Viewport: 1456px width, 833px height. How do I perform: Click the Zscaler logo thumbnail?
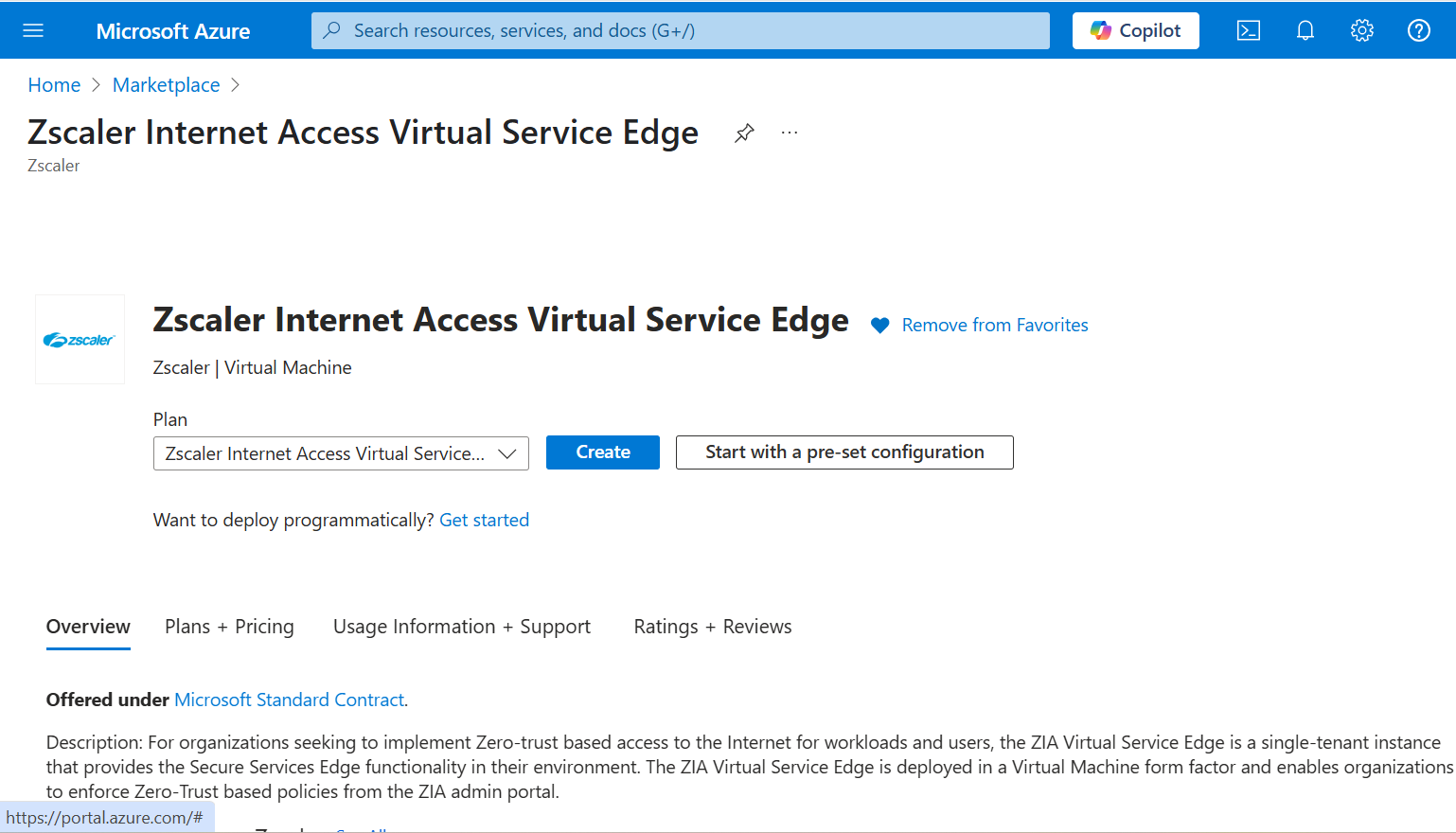coord(80,339)
